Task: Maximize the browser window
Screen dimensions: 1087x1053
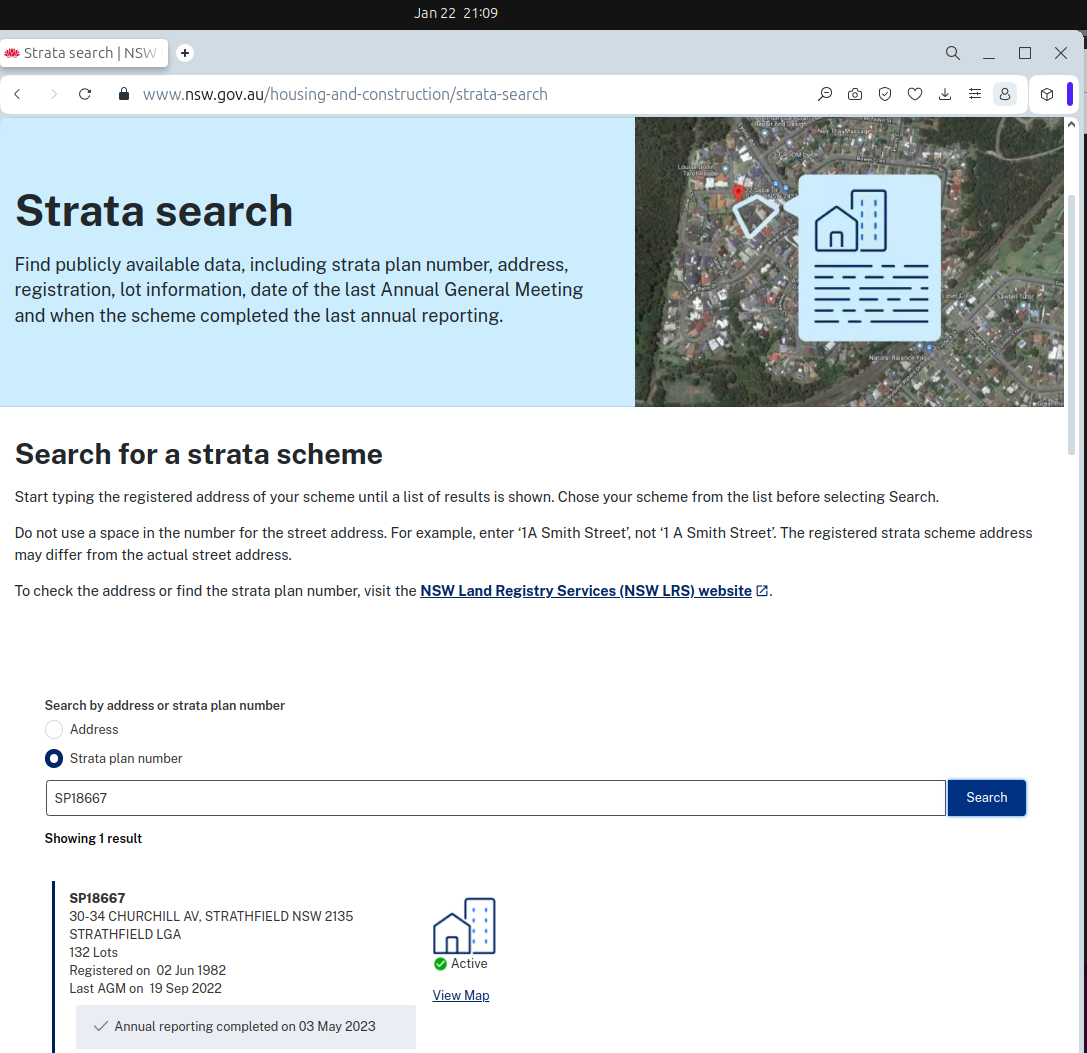Action: pos(1025,53)
